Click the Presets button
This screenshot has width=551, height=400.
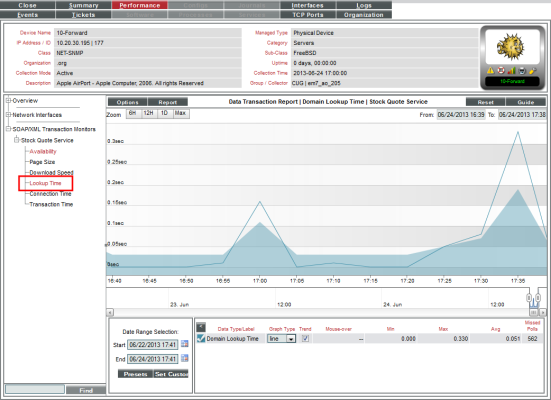[136, 374]
